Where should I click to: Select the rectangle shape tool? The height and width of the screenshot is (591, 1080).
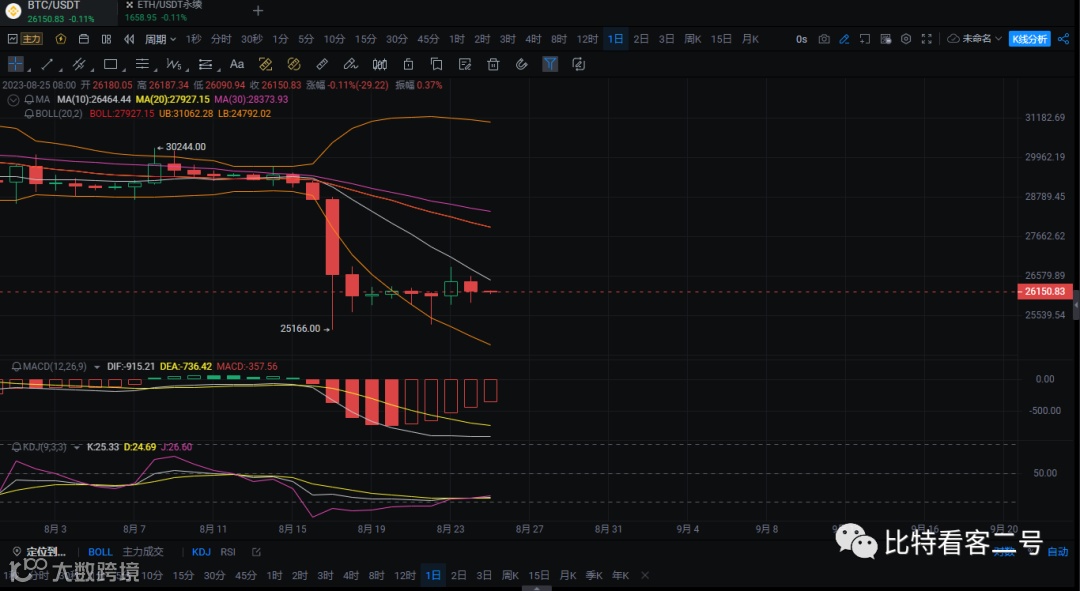pos(110,65)
